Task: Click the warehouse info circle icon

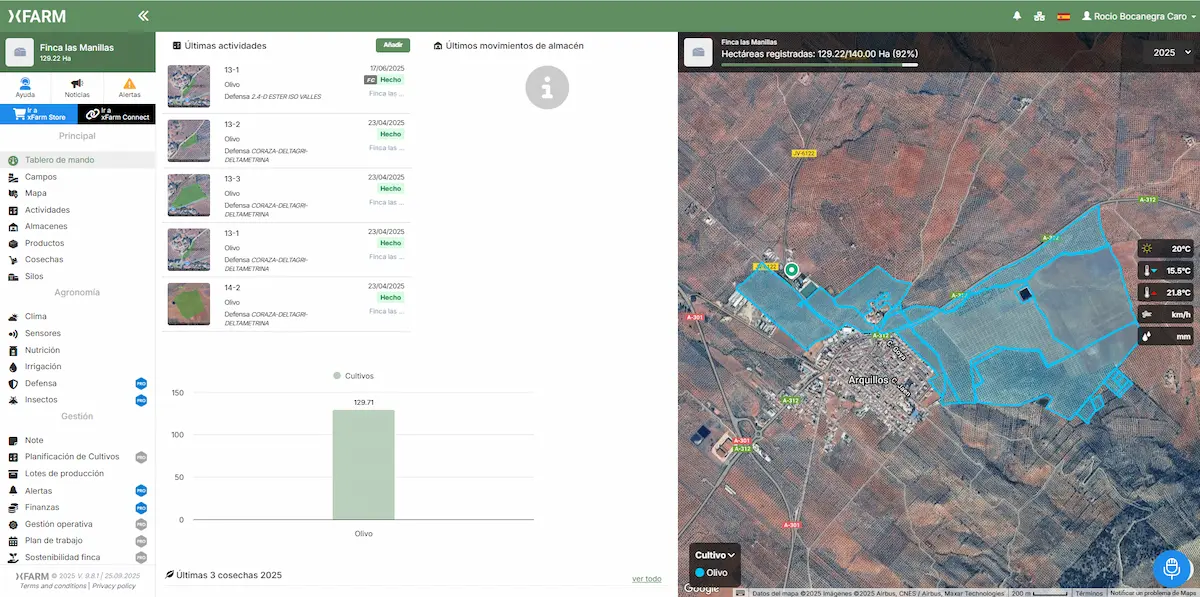Action: click(x=547, y=88)
